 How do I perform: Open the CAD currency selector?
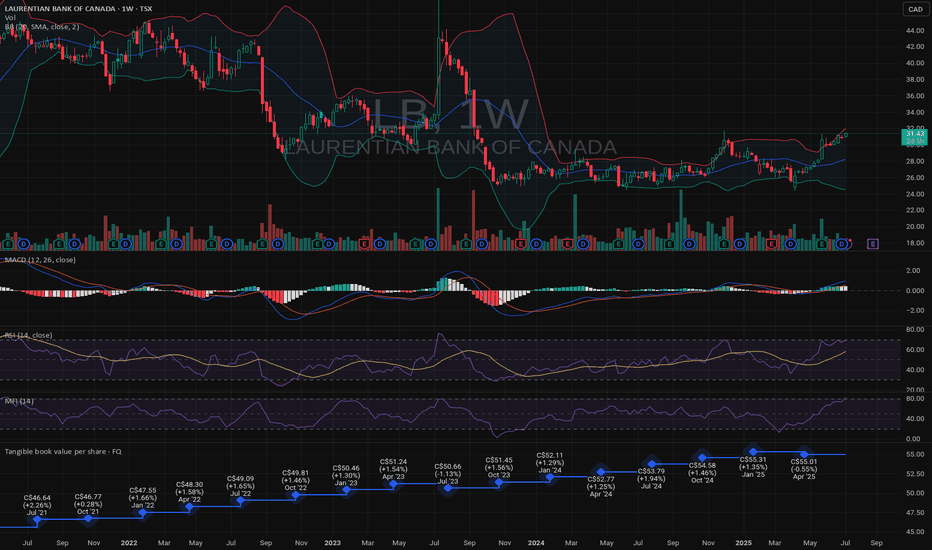coord(915,9)
